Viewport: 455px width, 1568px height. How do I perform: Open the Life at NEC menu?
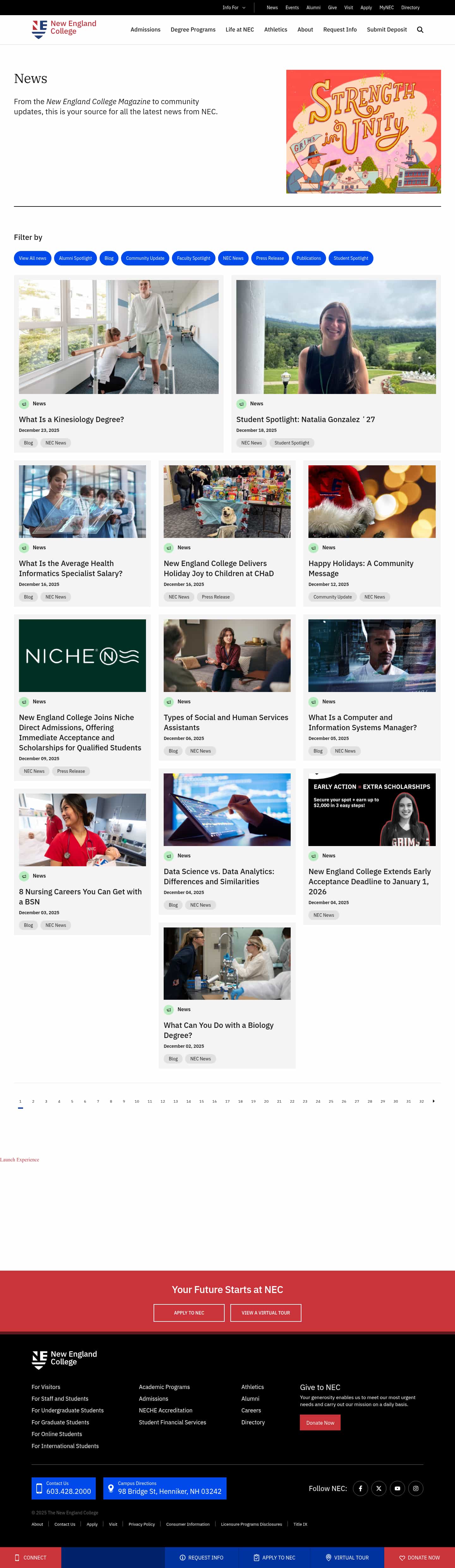240,30
